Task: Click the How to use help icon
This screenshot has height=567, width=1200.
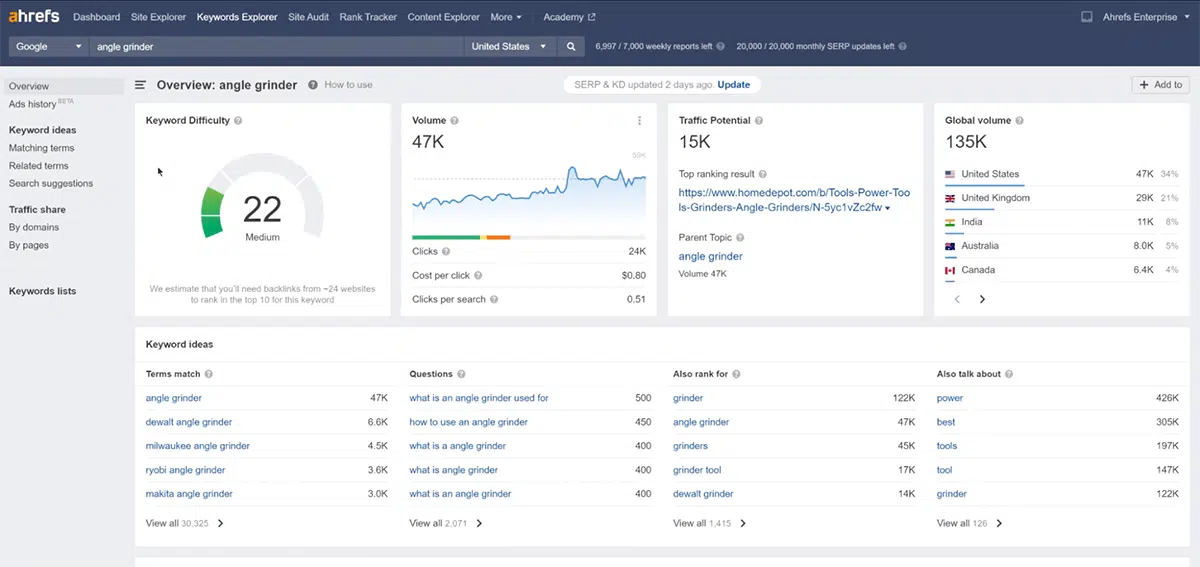Action: [314, 85]
